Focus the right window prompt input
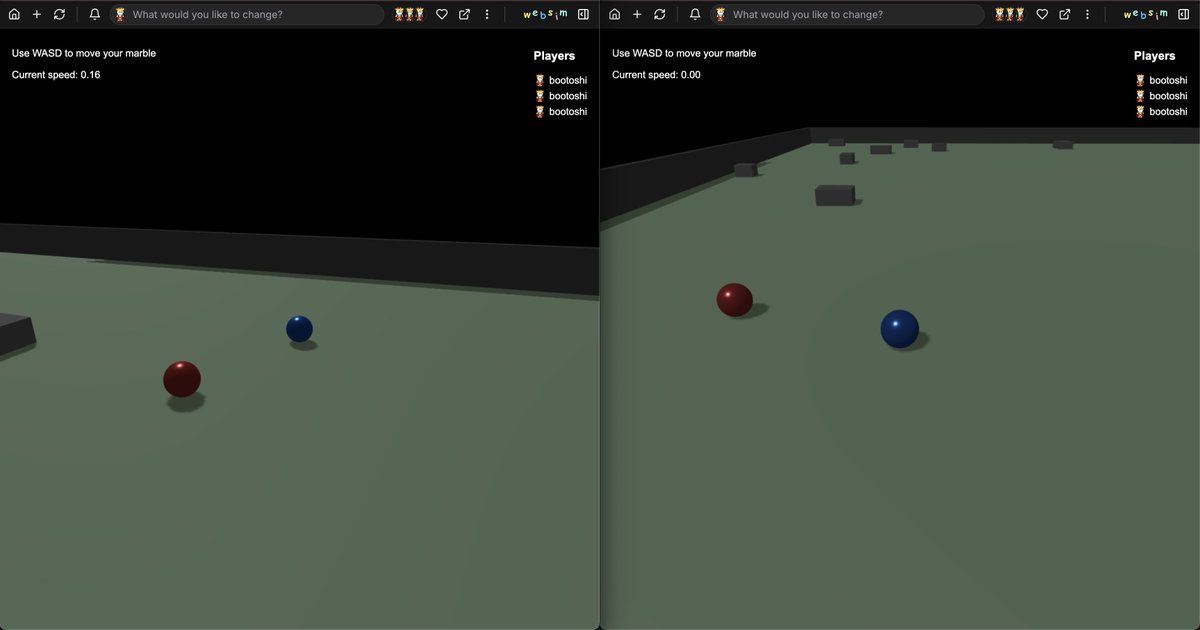 click(x=847, y=15)
